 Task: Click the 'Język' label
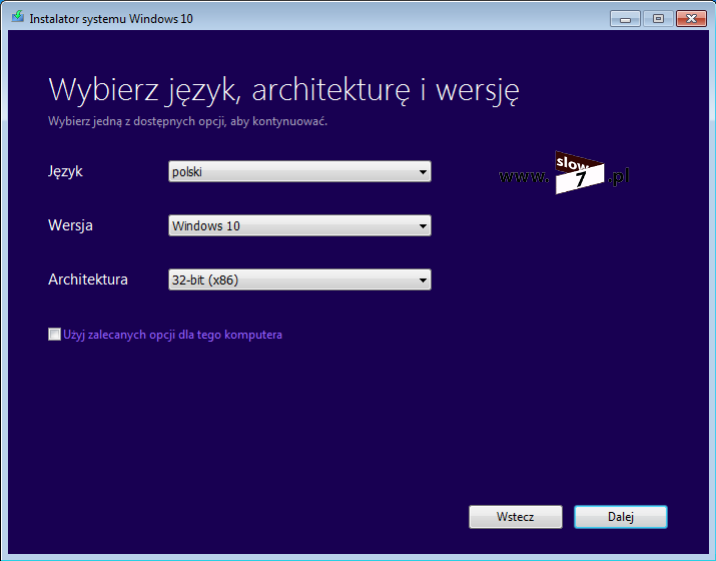pyautogui.click(x=65, y=172)
